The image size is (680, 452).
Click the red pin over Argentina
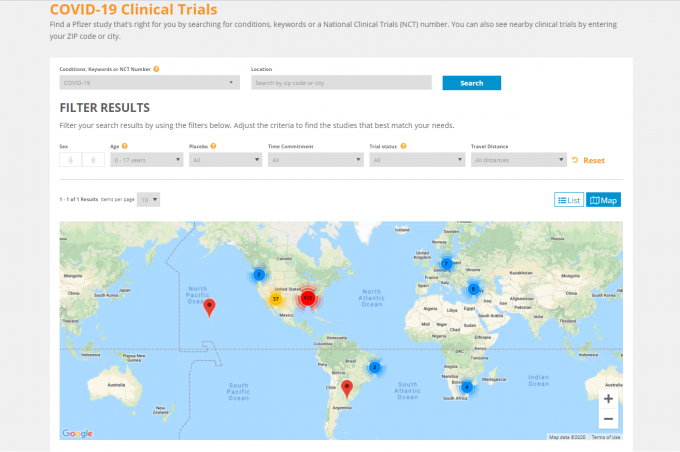[x=347, y=388]
